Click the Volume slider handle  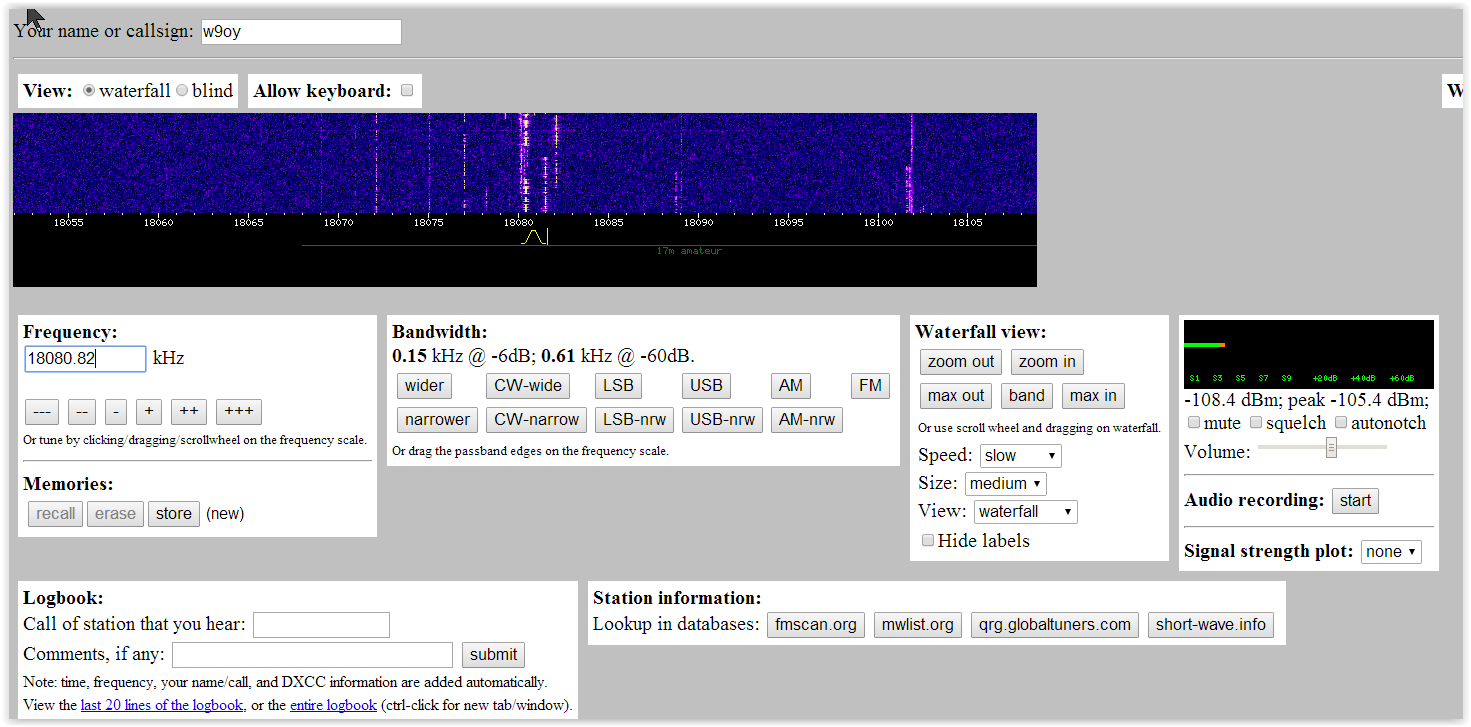tap(1331, 447)
